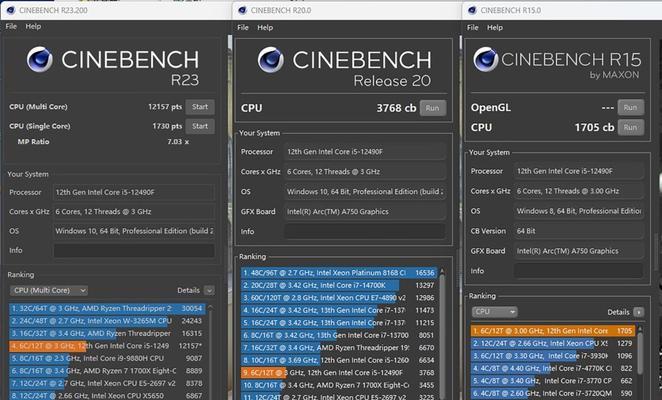Select the 13th Gen i7 11215 ranking row
Screen dimensions: 662x400
click(x=339, y=323)
